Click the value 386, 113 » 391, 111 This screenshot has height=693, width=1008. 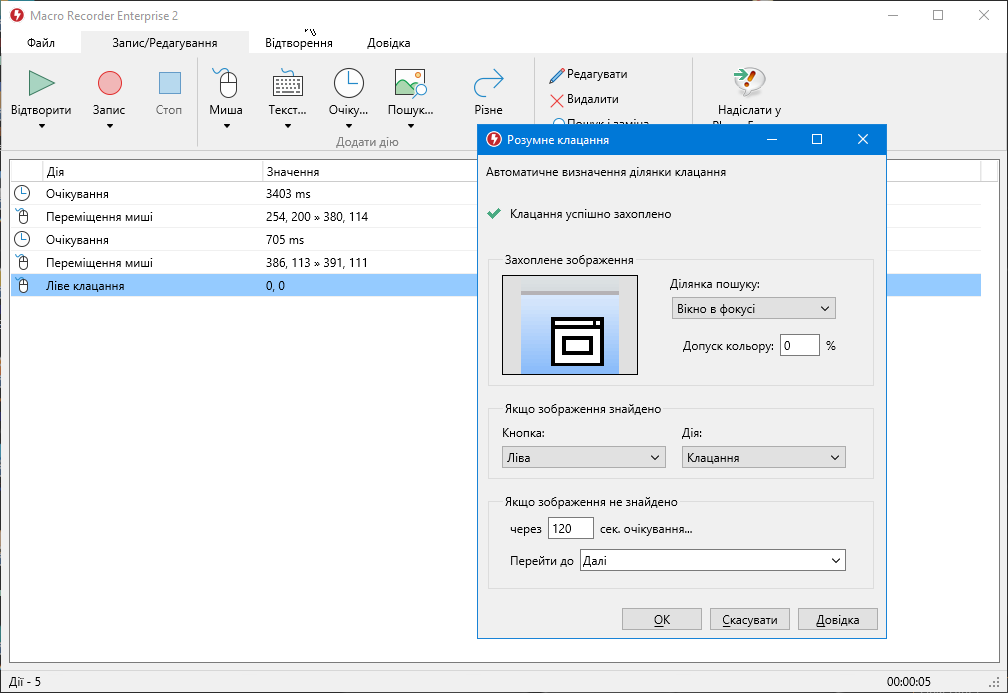[317, 263]
